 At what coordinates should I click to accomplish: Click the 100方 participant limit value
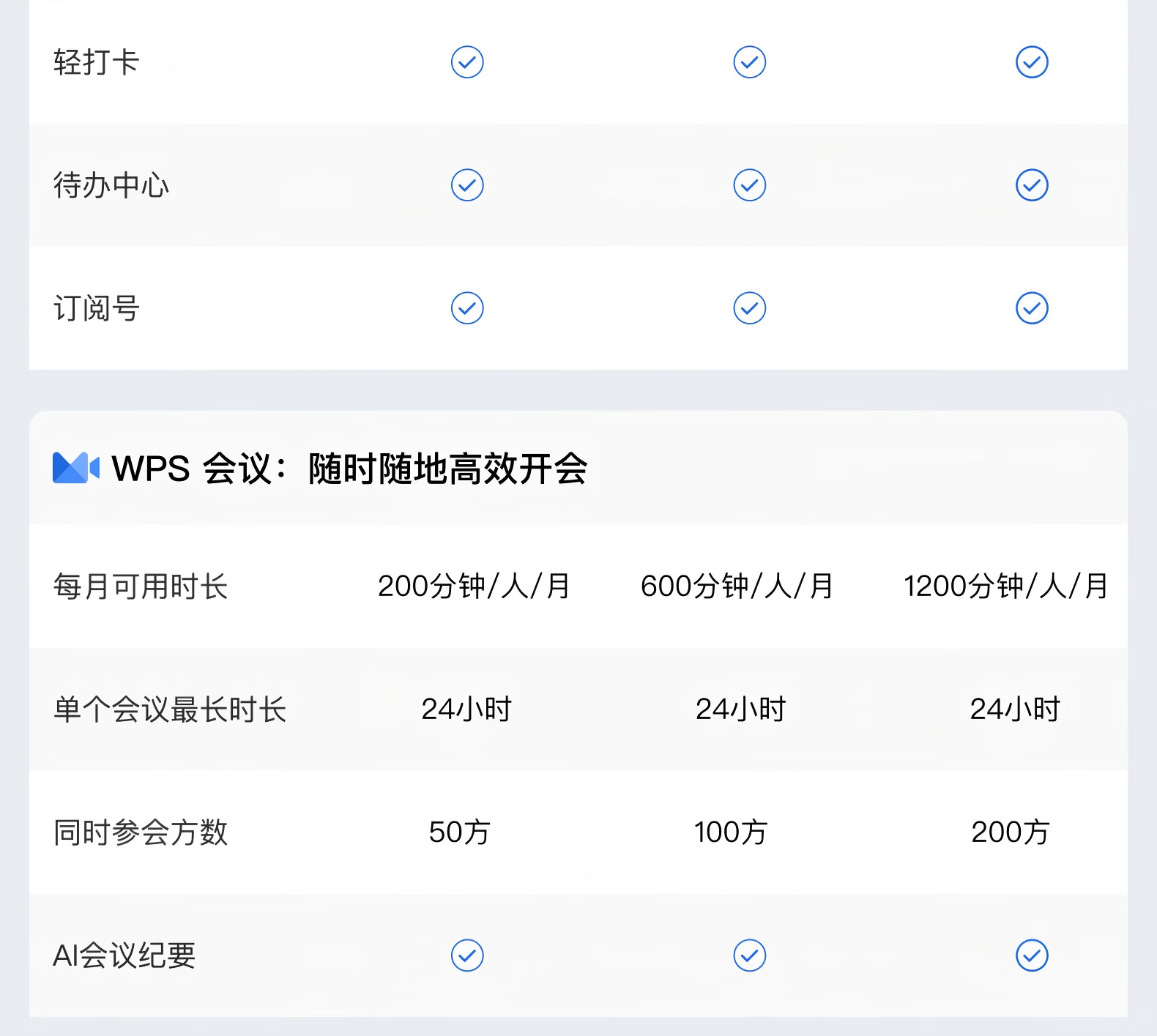click(x=731, y=832)
